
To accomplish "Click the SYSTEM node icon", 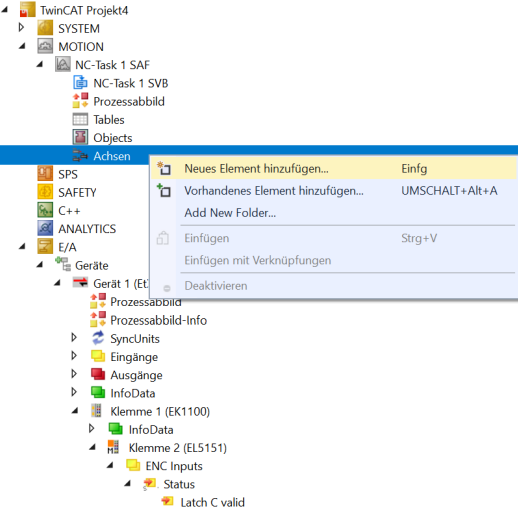I will click(x=45, y=28).
